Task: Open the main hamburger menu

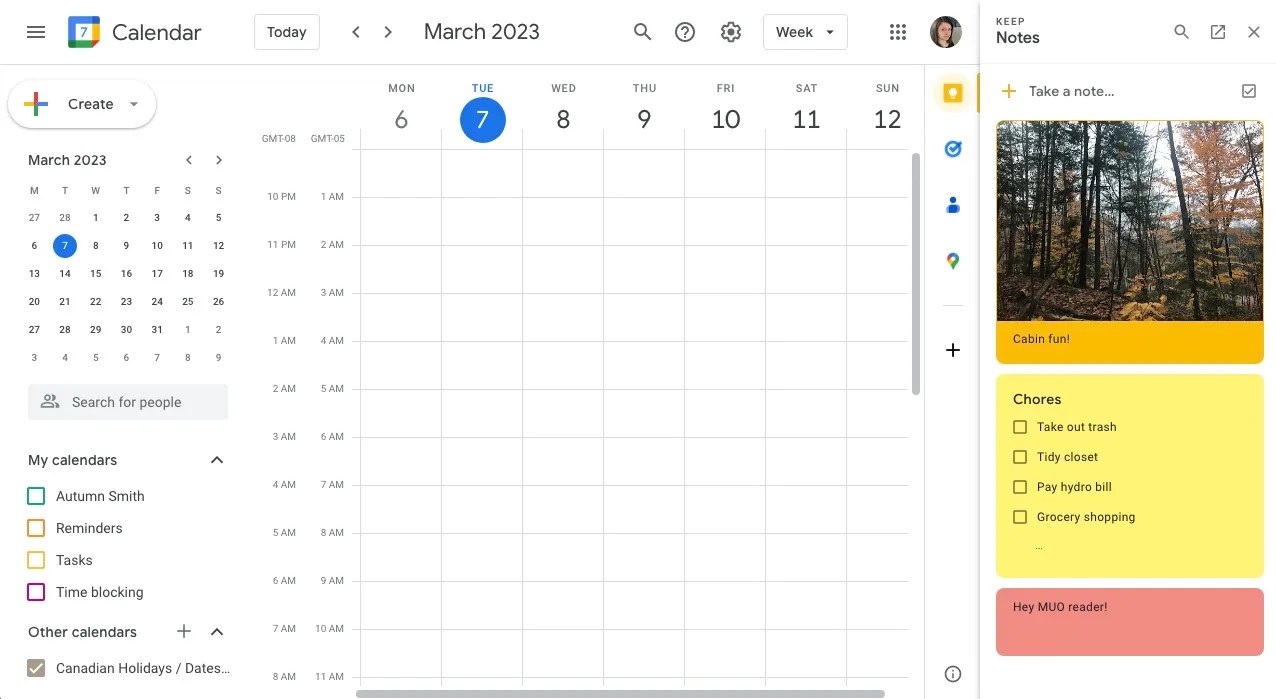Action: (36, 31)
